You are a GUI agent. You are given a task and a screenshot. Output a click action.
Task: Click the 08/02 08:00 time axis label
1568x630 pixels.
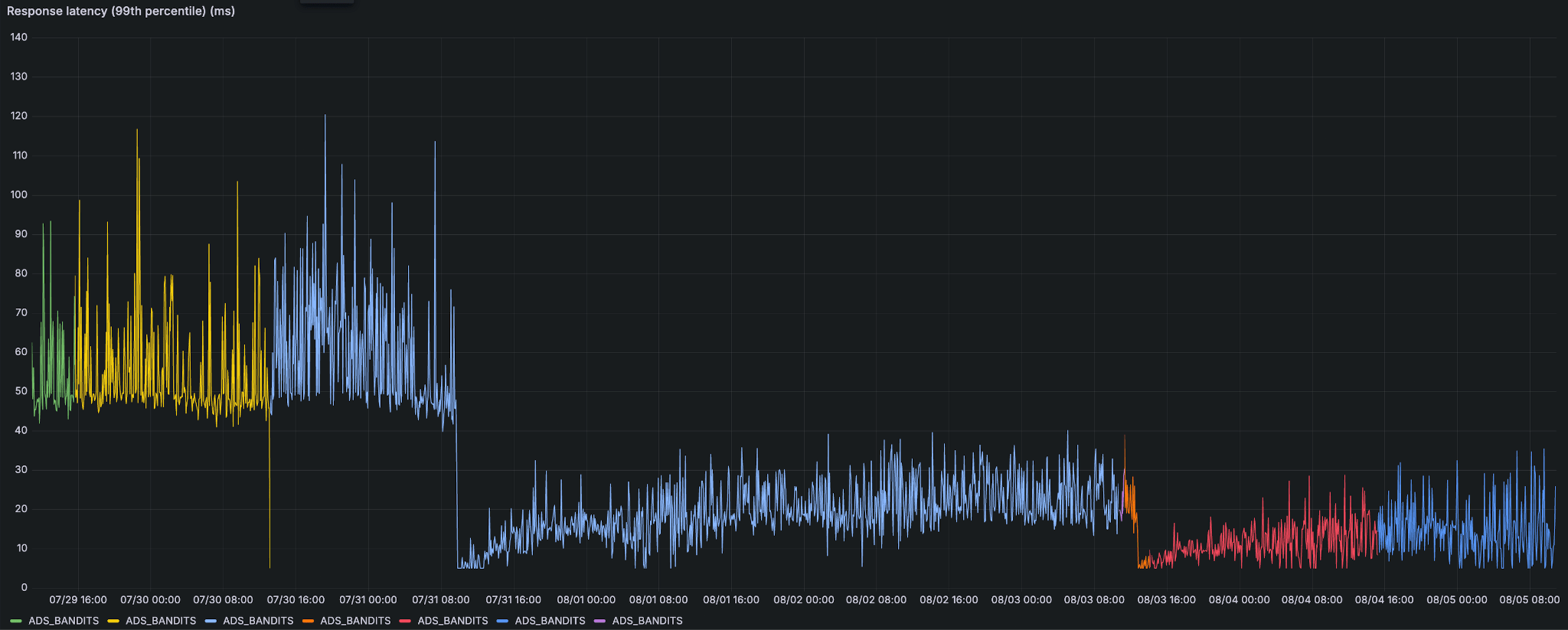(876, 600)
